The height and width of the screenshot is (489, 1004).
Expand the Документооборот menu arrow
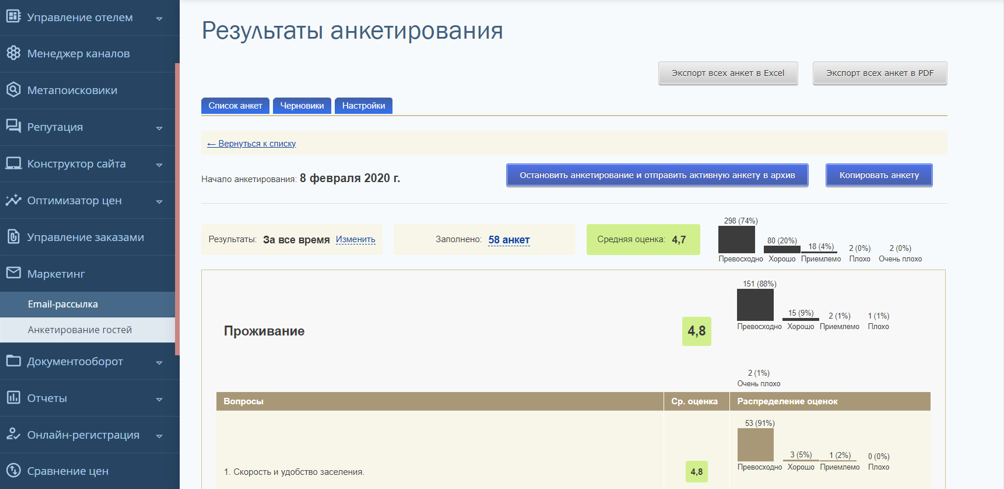tap(159, 362)
